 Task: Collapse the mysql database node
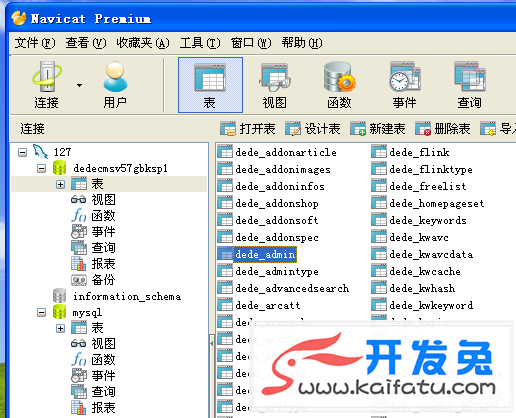[41, 313]
